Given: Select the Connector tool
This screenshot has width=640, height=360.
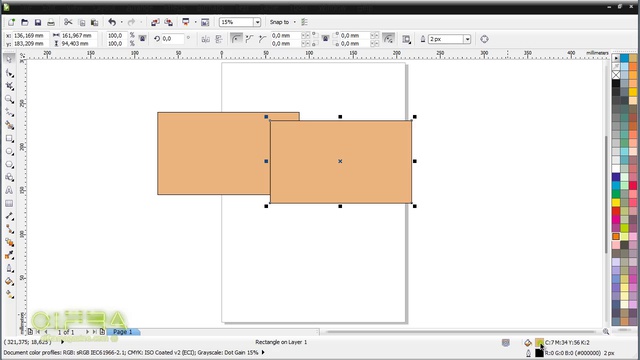Looking at the screenshot, I should (x=9, y=229).
